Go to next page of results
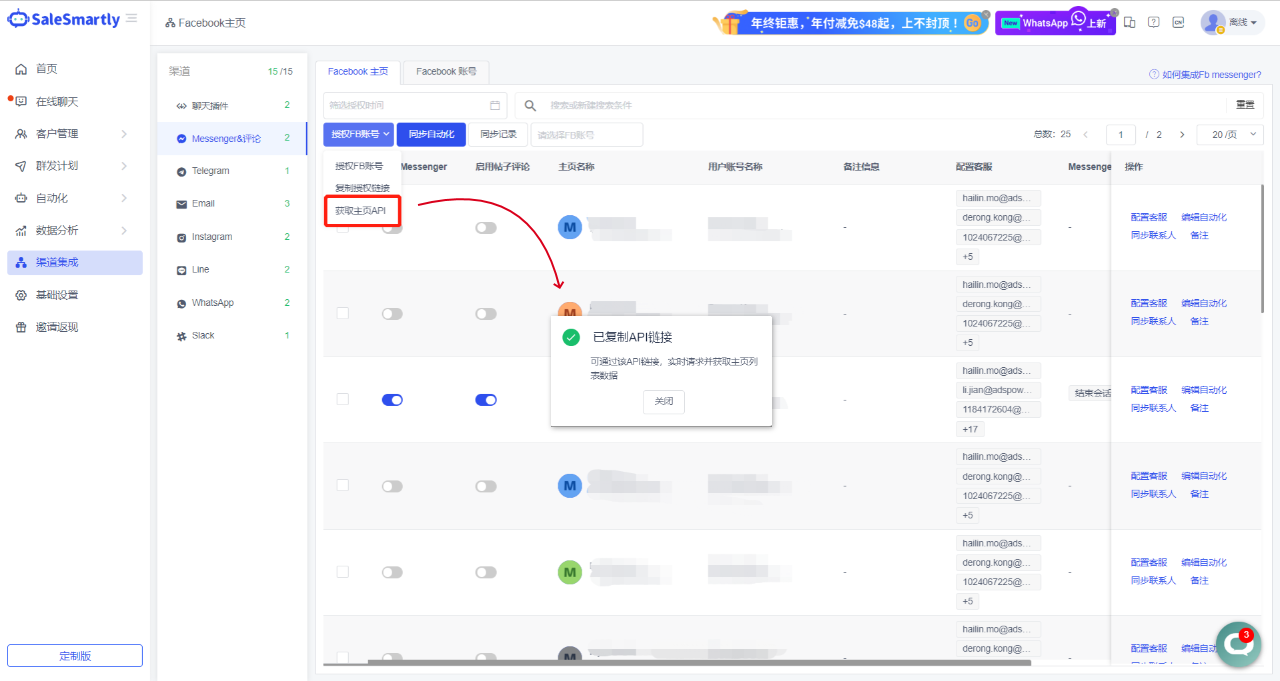This screenshot has width=1280, height=681. [1182, 134]
